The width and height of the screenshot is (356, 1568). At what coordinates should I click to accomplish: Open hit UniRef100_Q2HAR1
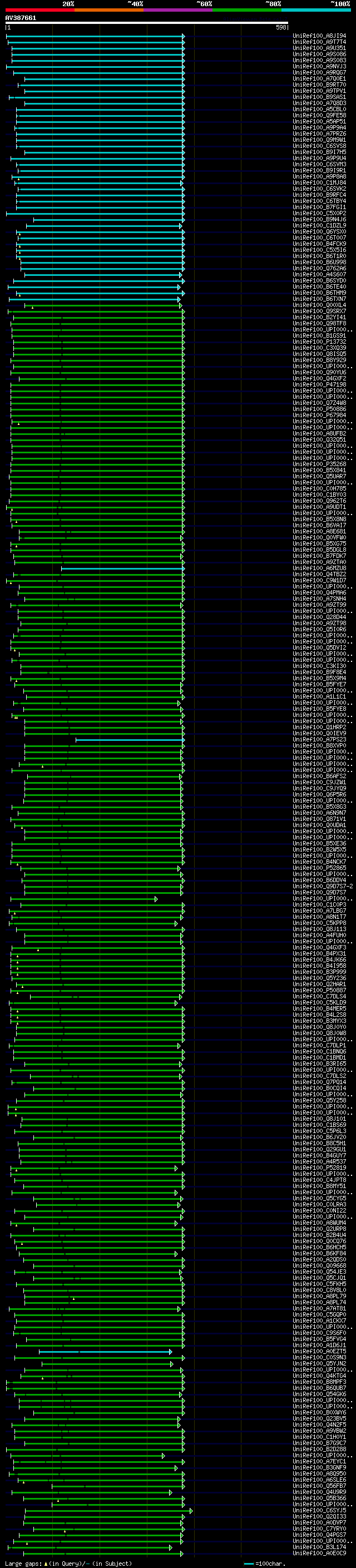319,985
